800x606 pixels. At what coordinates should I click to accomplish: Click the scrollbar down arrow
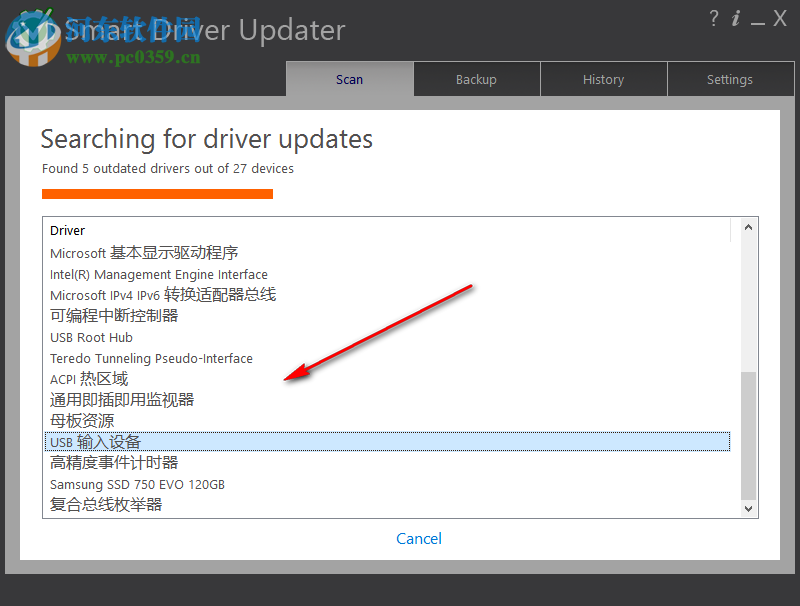click(x=748, y=508)
